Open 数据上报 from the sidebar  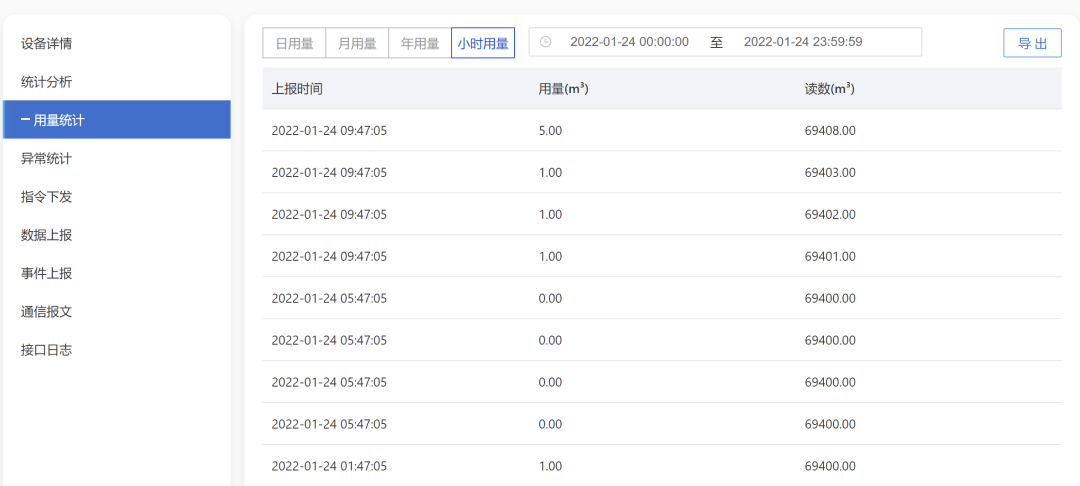pos(46,235)
